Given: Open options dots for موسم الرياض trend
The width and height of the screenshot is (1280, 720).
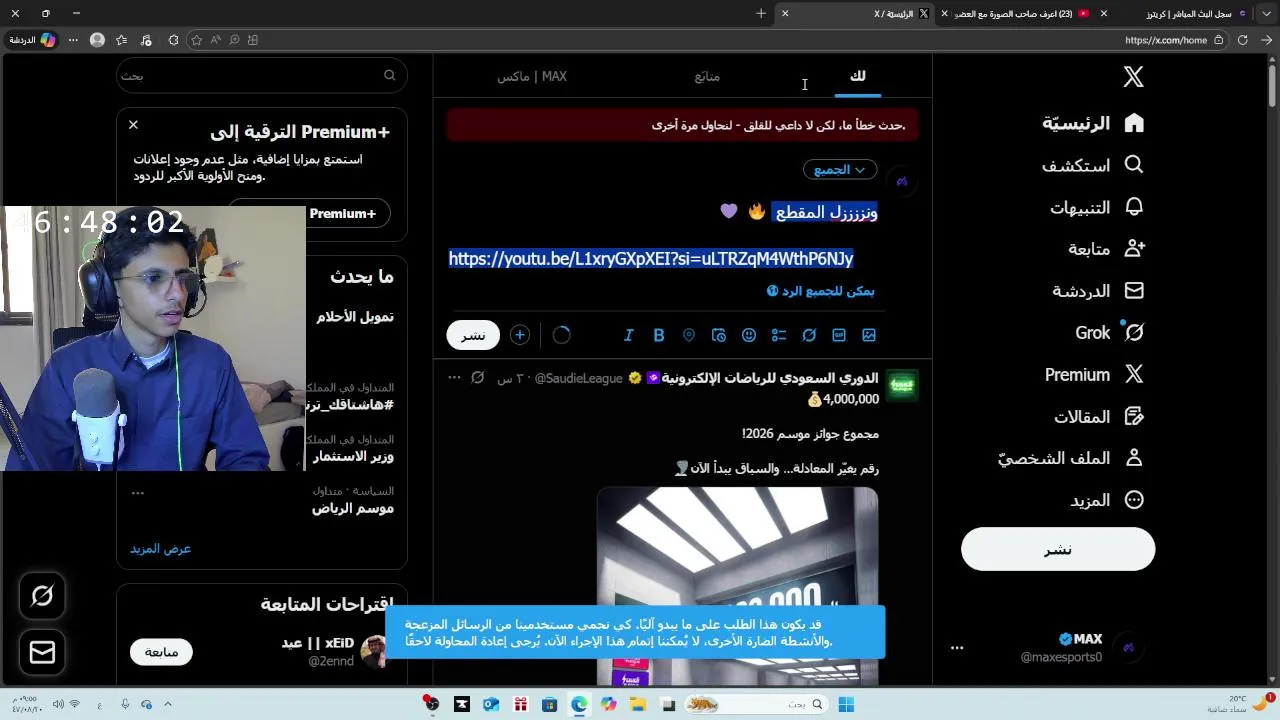Looking at the screenshot, I should (138, 492).
